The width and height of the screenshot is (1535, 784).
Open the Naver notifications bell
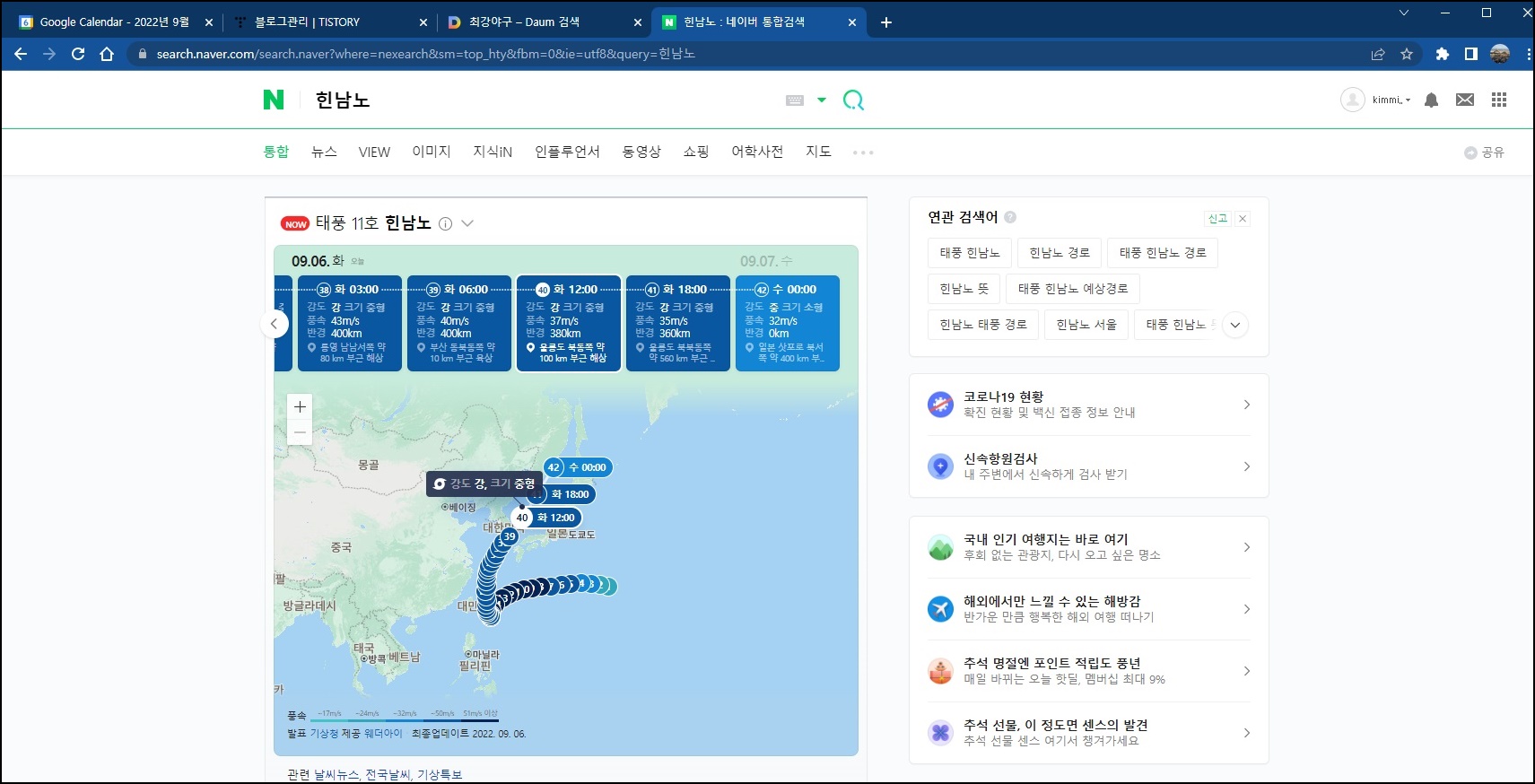pyautogui.click(x=1432, y=100)
